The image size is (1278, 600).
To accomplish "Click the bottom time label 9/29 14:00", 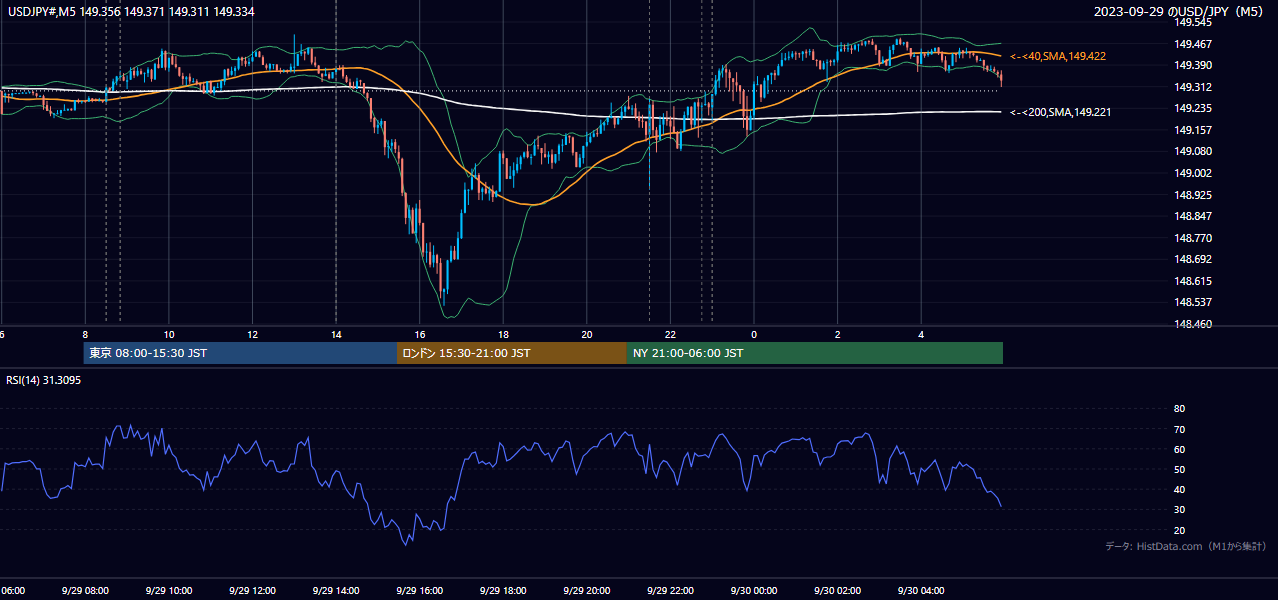I will [336, 591].
